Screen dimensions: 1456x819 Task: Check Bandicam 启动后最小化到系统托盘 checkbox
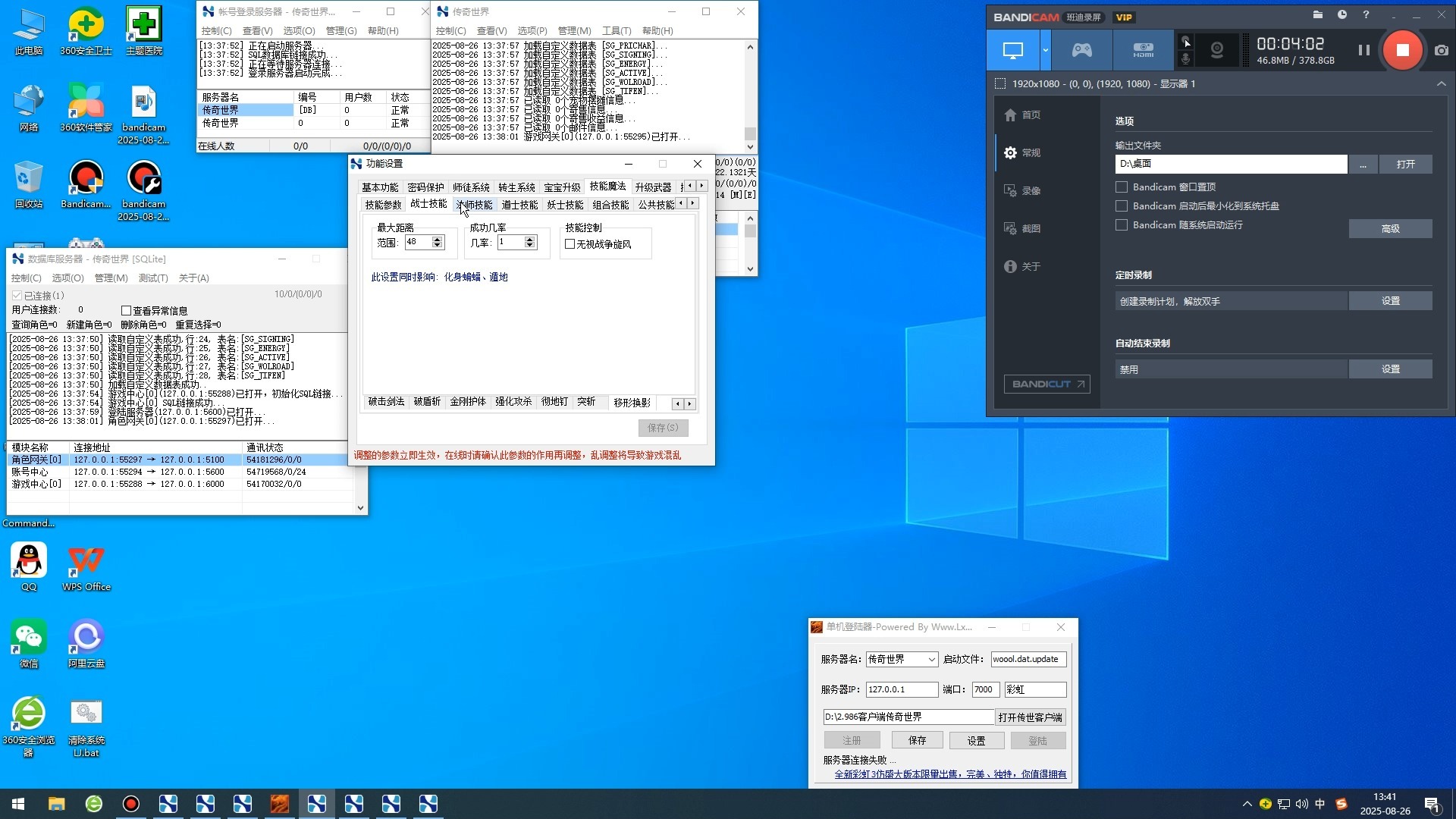pyautogui.click(x=1122, y=206)
